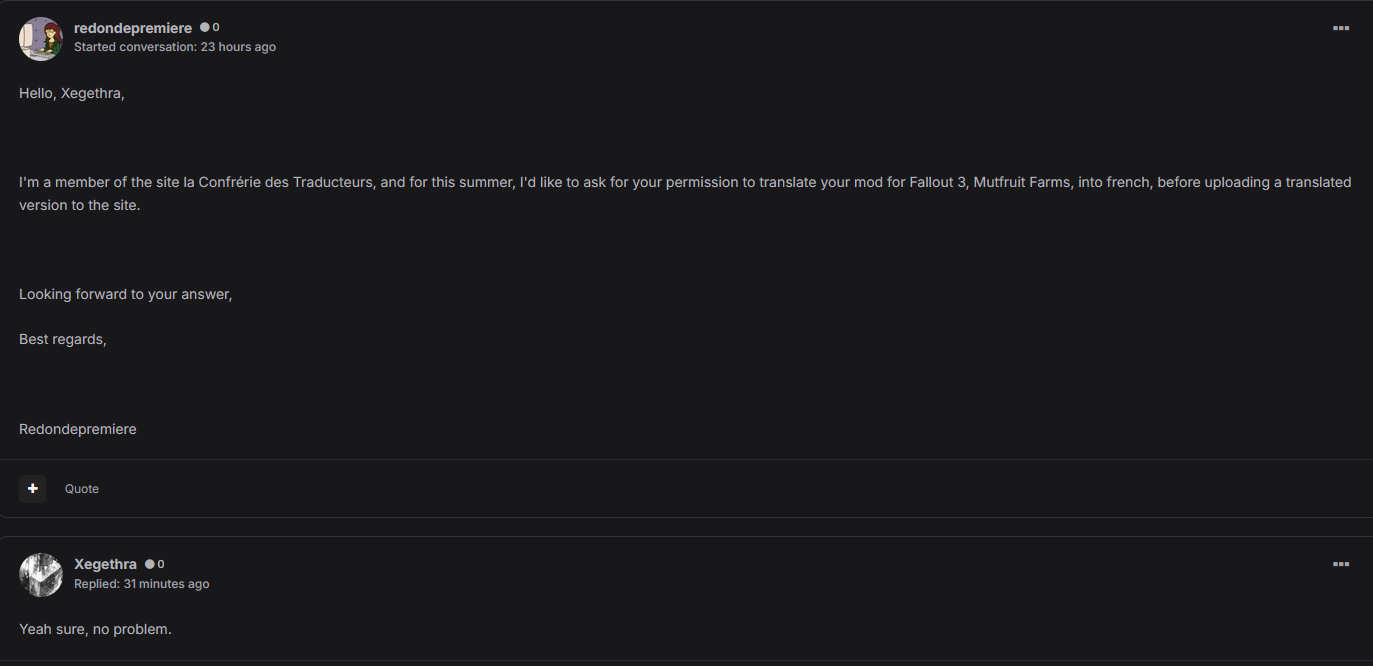Toggle the plus multiquote button
1373x666 pixels.
point(33,488)
